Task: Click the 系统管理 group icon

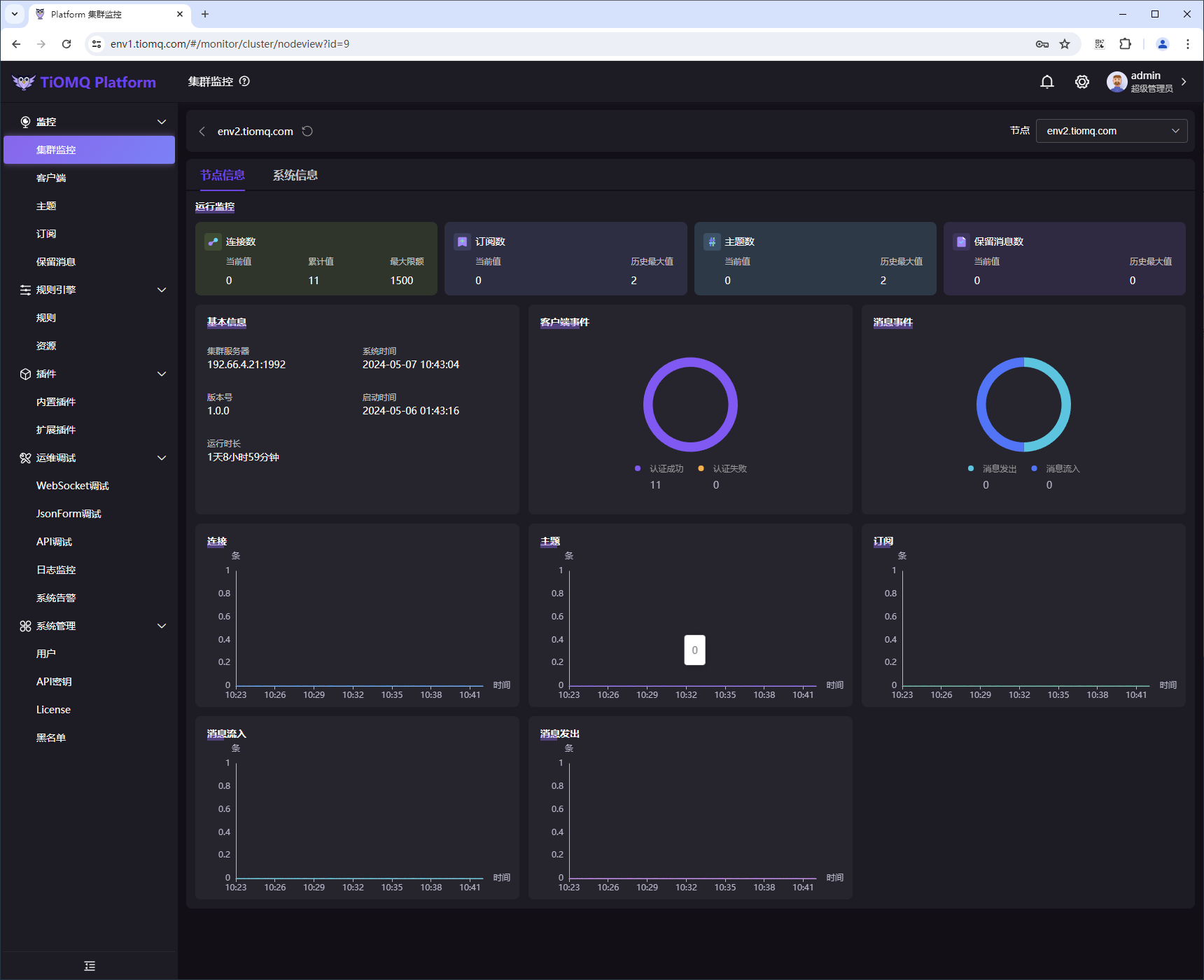Action: point(25,626)
